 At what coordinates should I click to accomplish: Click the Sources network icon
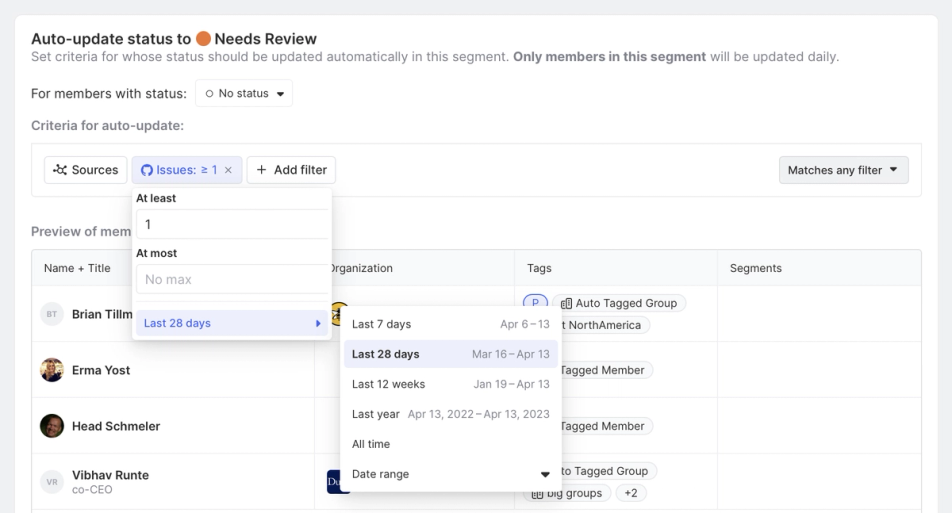(60, 170)
